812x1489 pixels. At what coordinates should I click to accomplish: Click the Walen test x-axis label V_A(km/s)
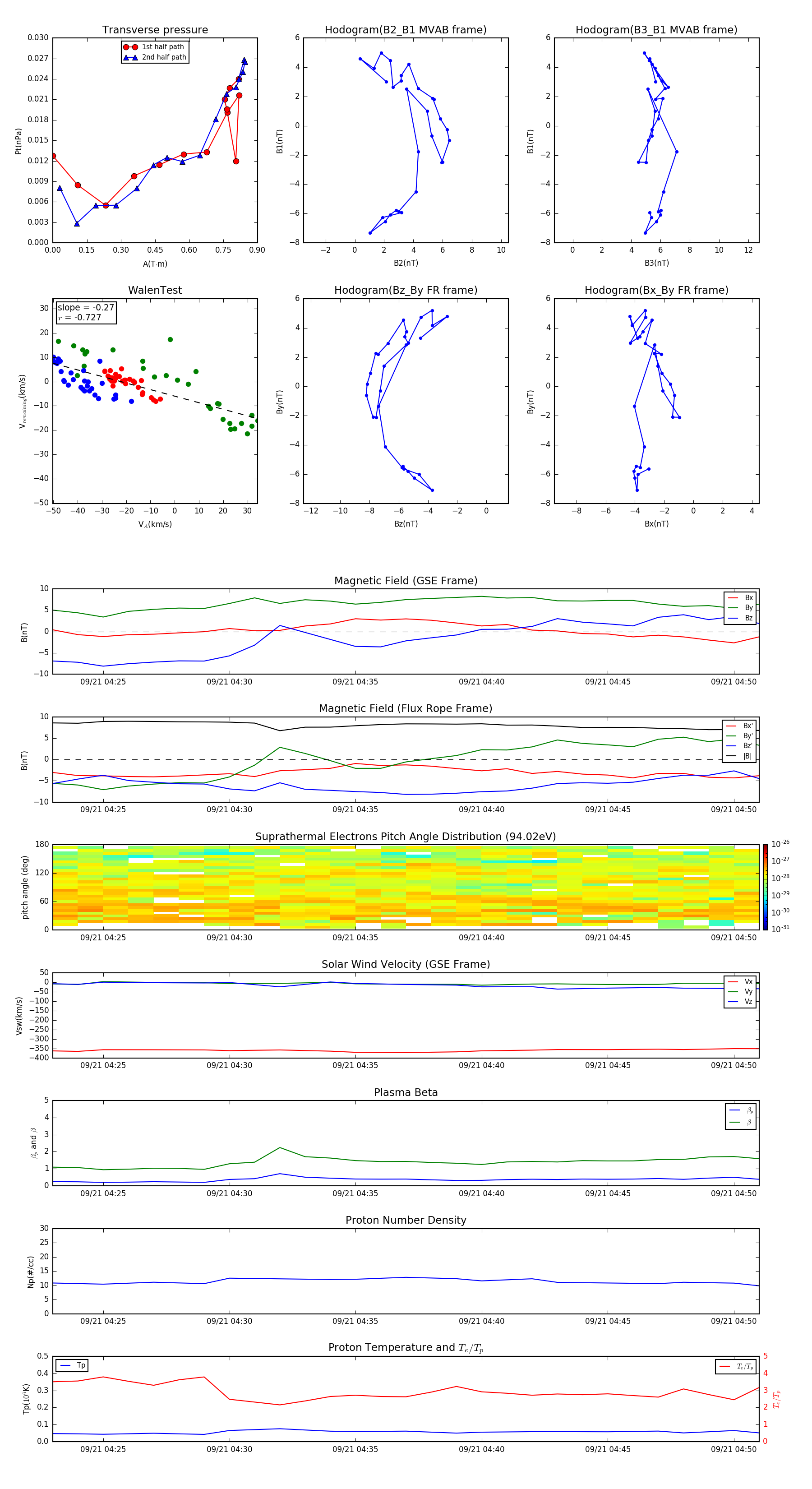coord(155,524)
